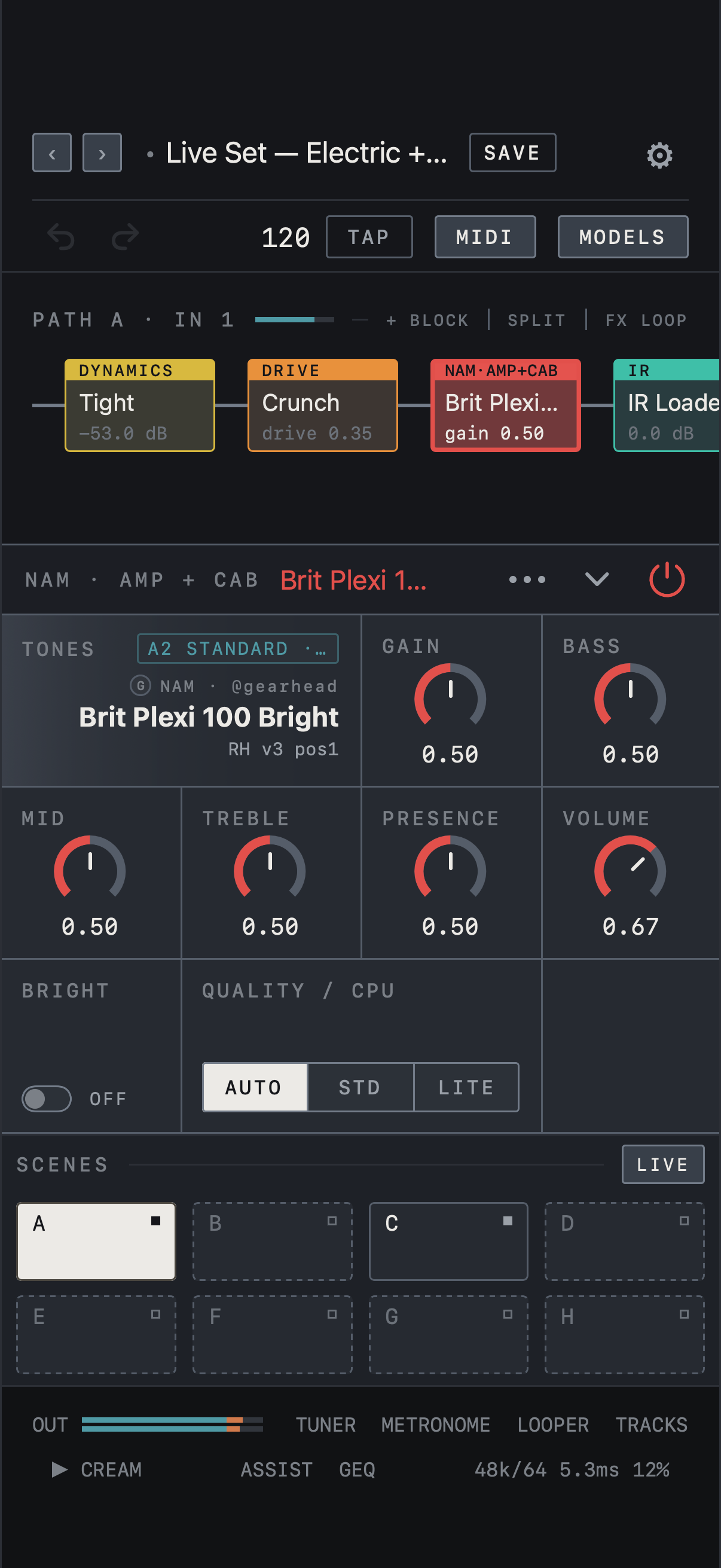Open the A2 STANDARD tones dropdown

click(238, 649)
